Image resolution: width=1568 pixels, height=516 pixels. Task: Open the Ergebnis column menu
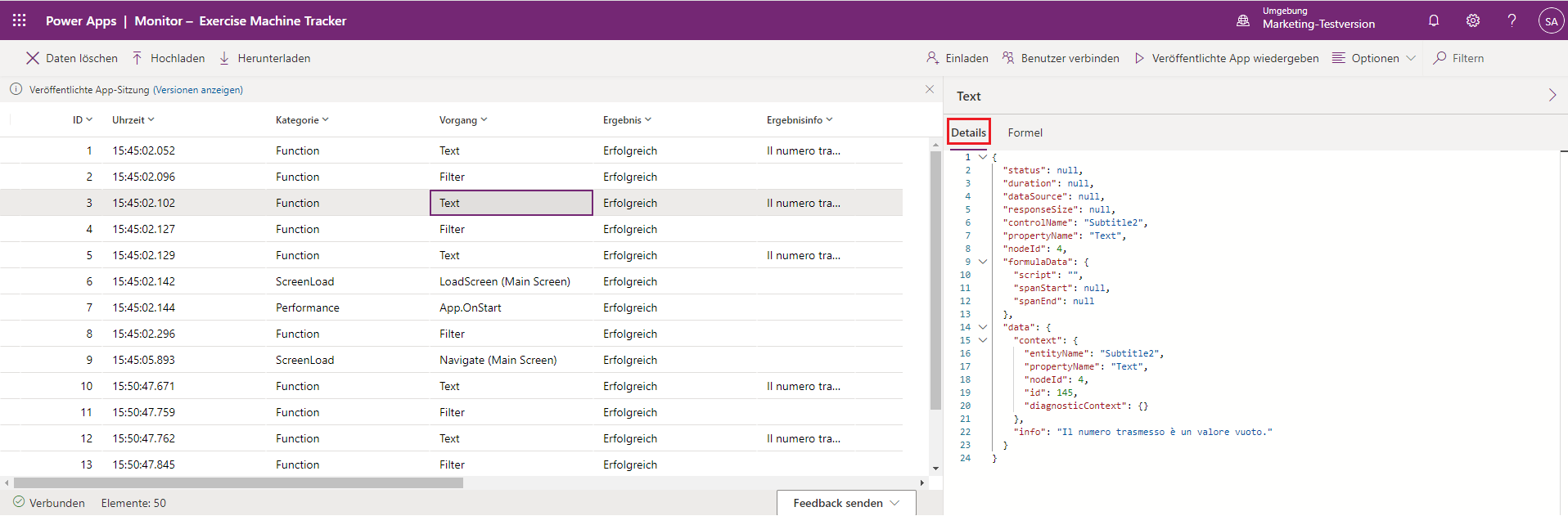(628, 120)
